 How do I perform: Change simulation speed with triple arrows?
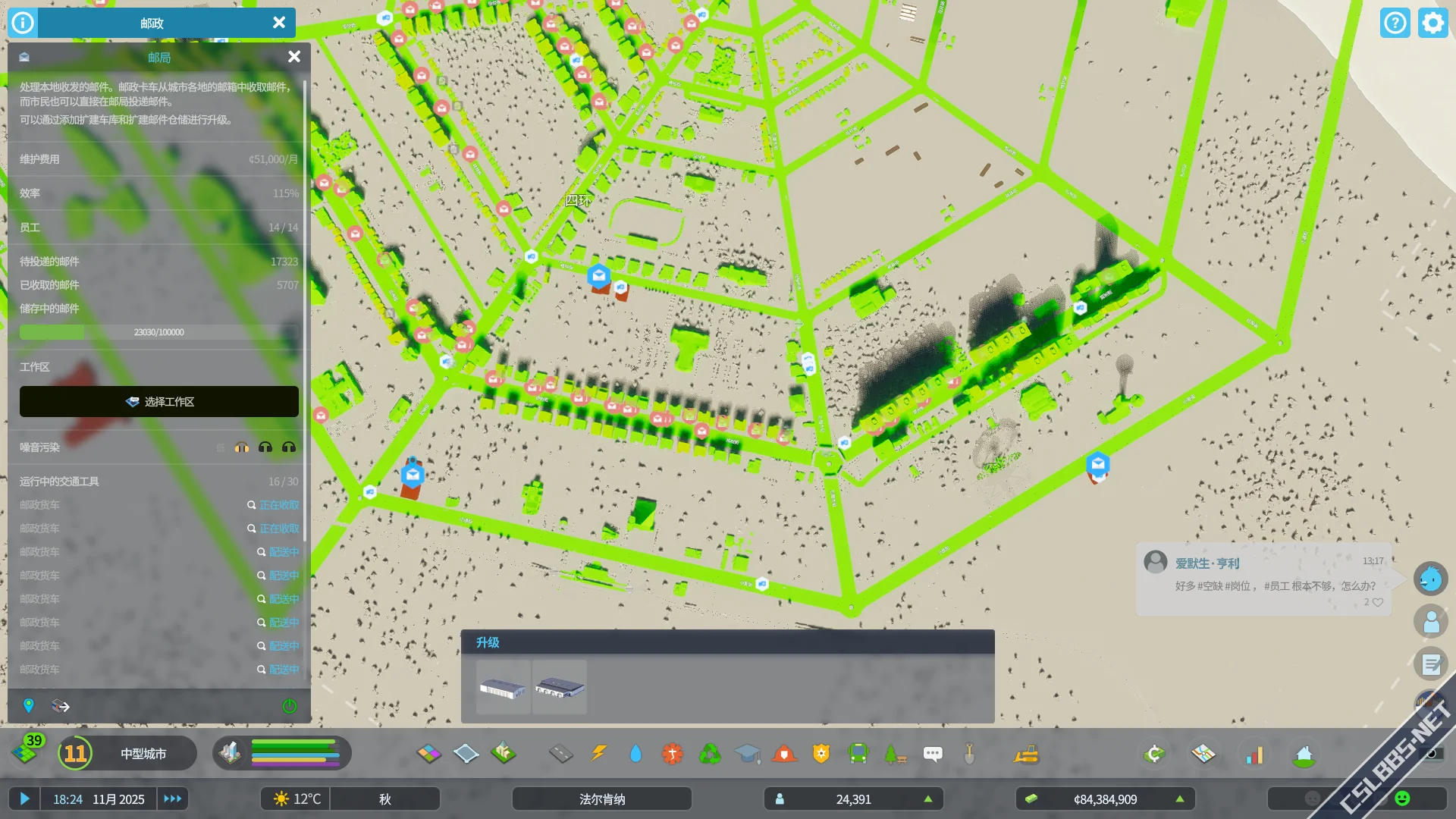(173, 799)
